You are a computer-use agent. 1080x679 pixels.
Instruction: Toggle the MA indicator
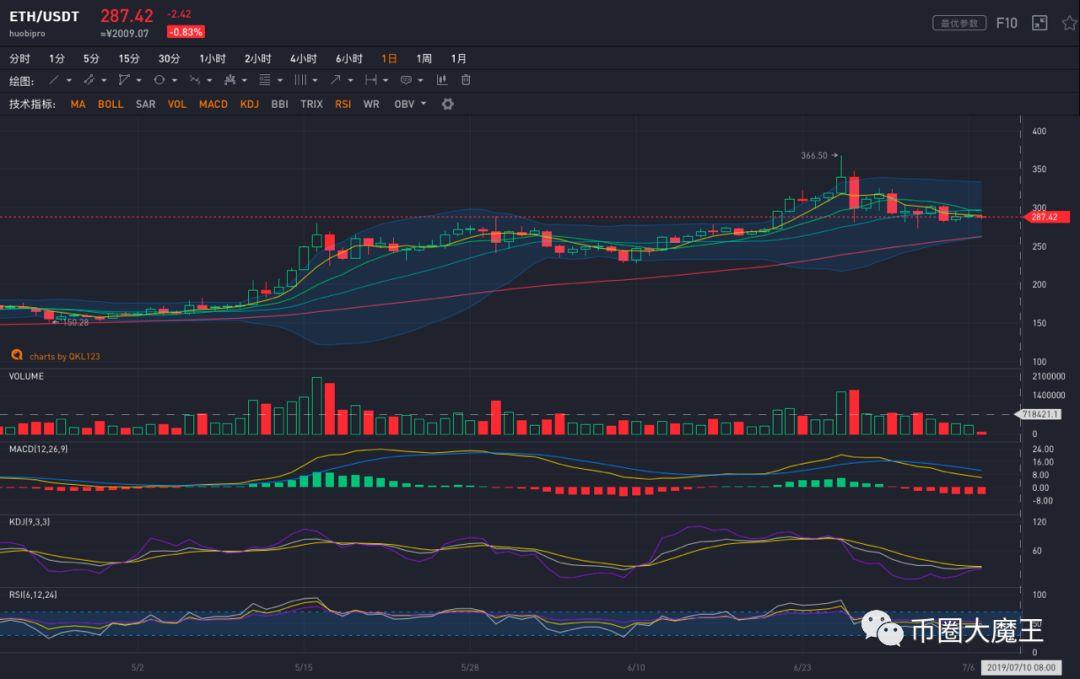78,104
